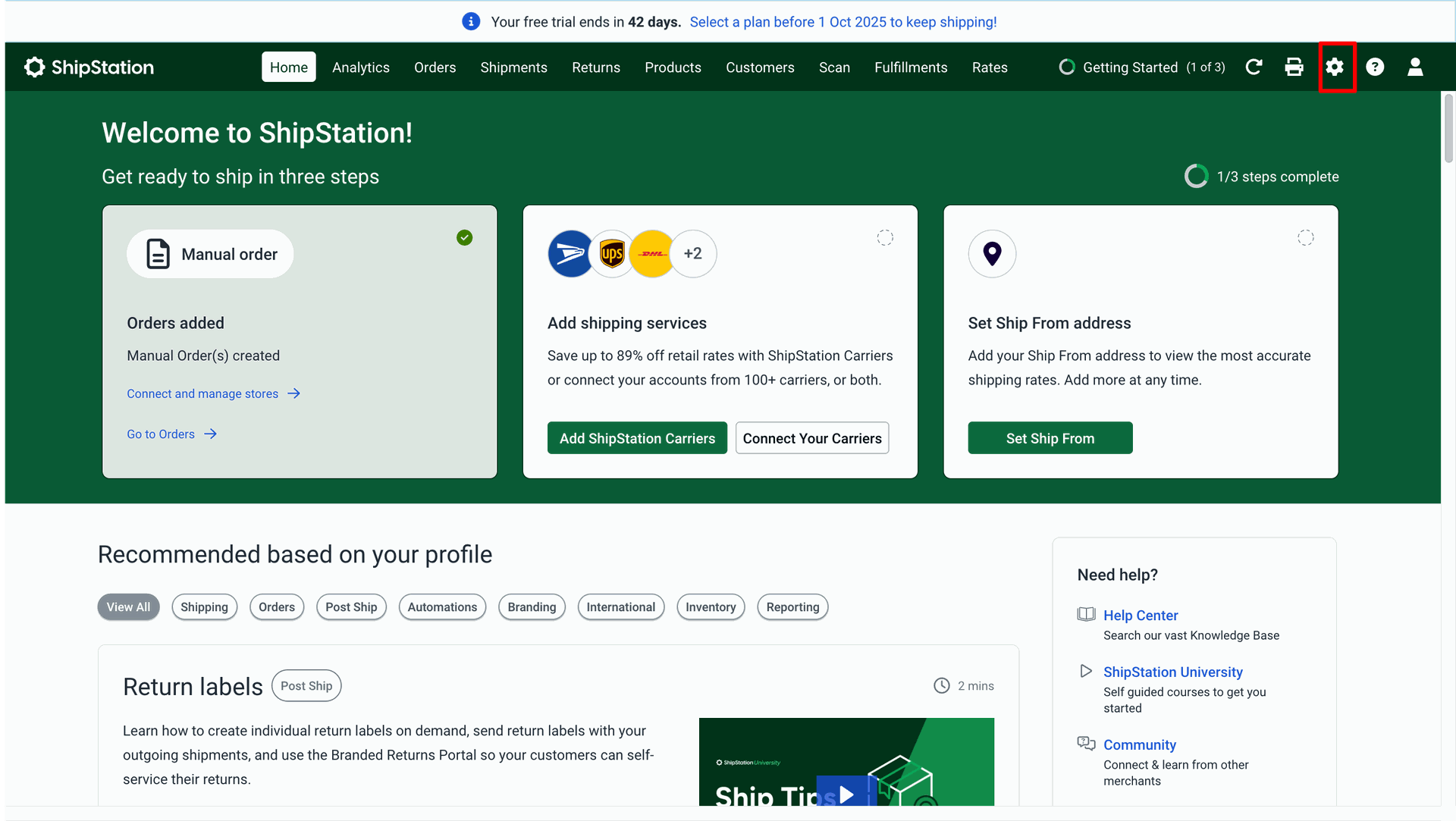
Task: Toggle the Add shipping services step circle
Action: coord(885,238)
